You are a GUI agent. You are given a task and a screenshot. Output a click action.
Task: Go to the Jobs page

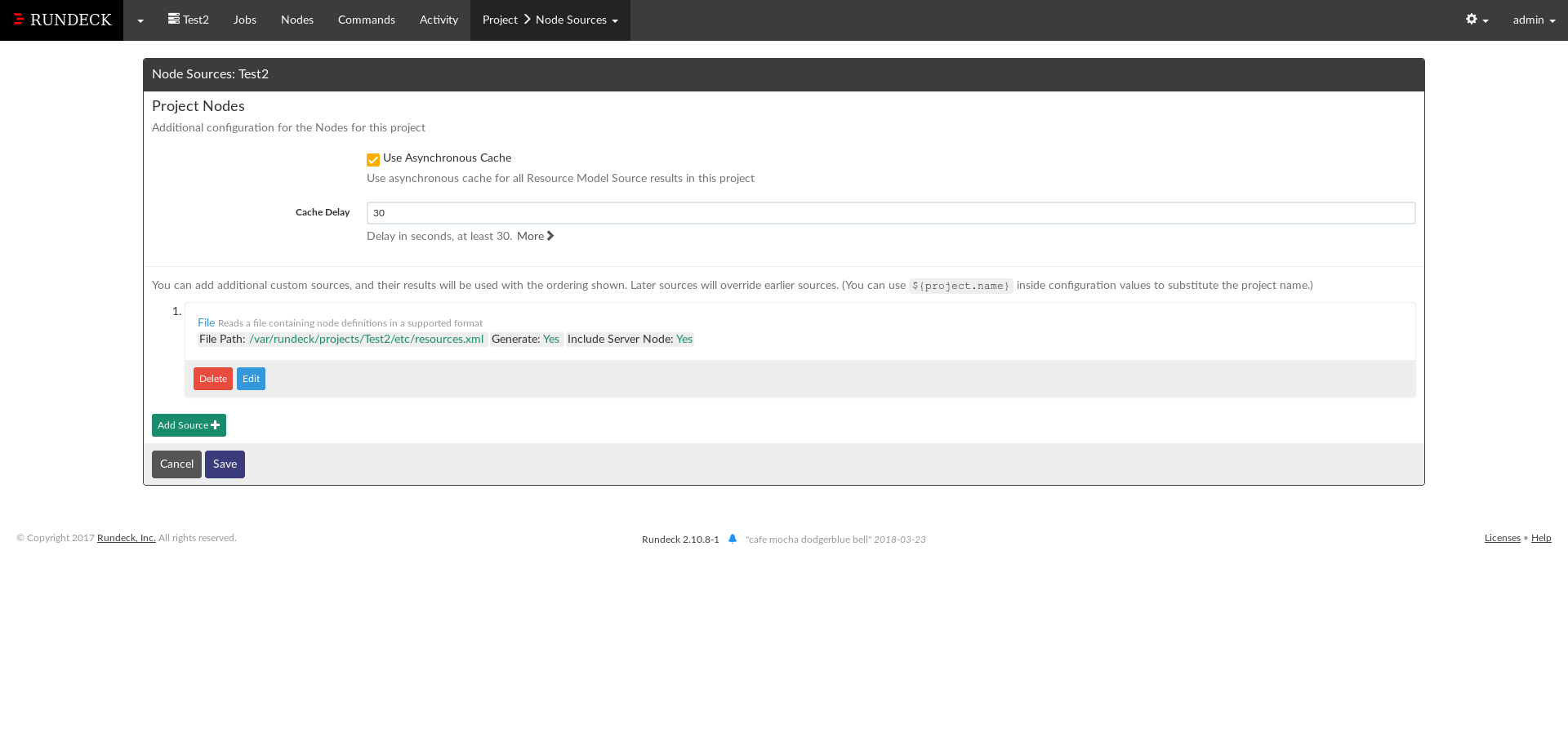pyautogui.click(x=245, y=20)
